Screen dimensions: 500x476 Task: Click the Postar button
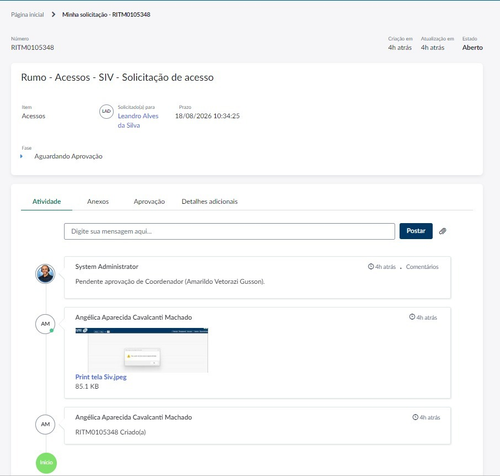(416, 231)
